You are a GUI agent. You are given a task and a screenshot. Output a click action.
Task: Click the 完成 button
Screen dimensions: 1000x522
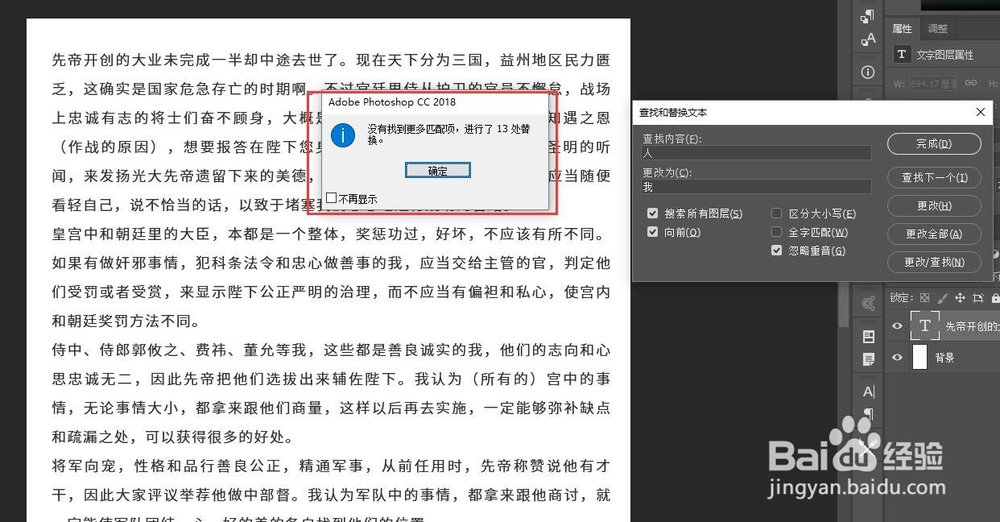[x=934, y=144]
